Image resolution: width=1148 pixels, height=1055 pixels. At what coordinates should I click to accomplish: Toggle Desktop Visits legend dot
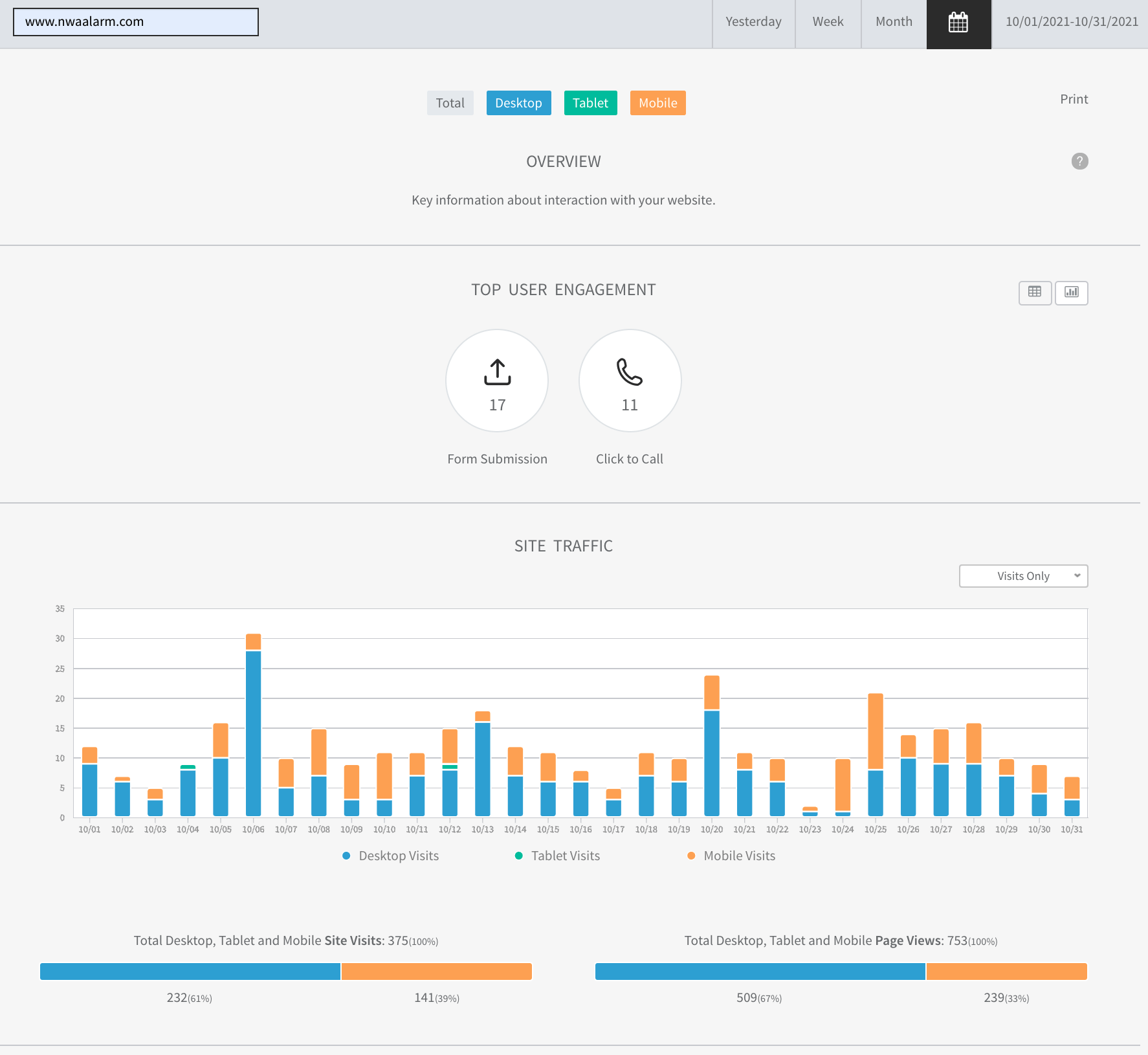[x=346, y=856]
